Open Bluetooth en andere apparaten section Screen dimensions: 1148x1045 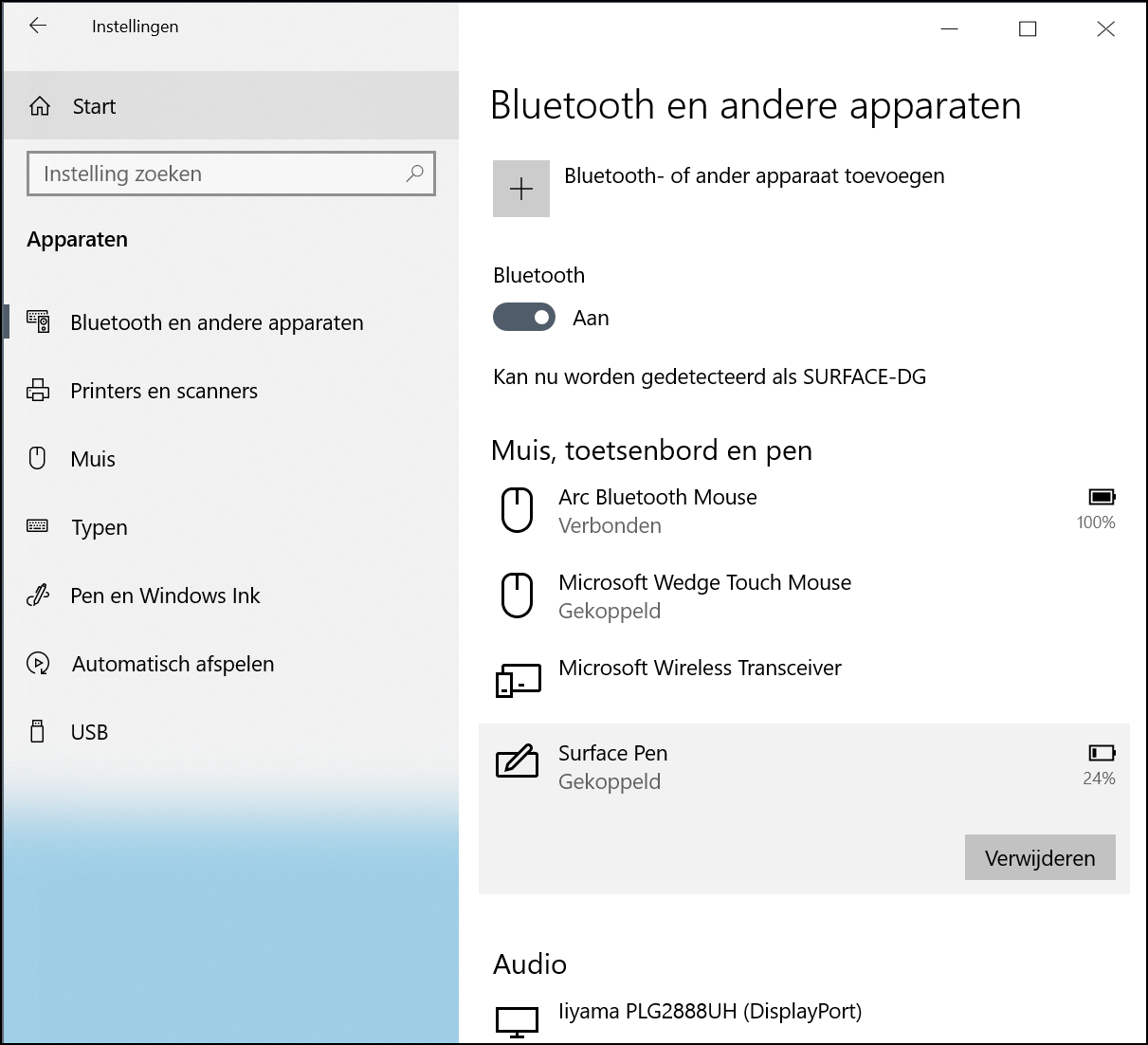click(x=231, y=322)
